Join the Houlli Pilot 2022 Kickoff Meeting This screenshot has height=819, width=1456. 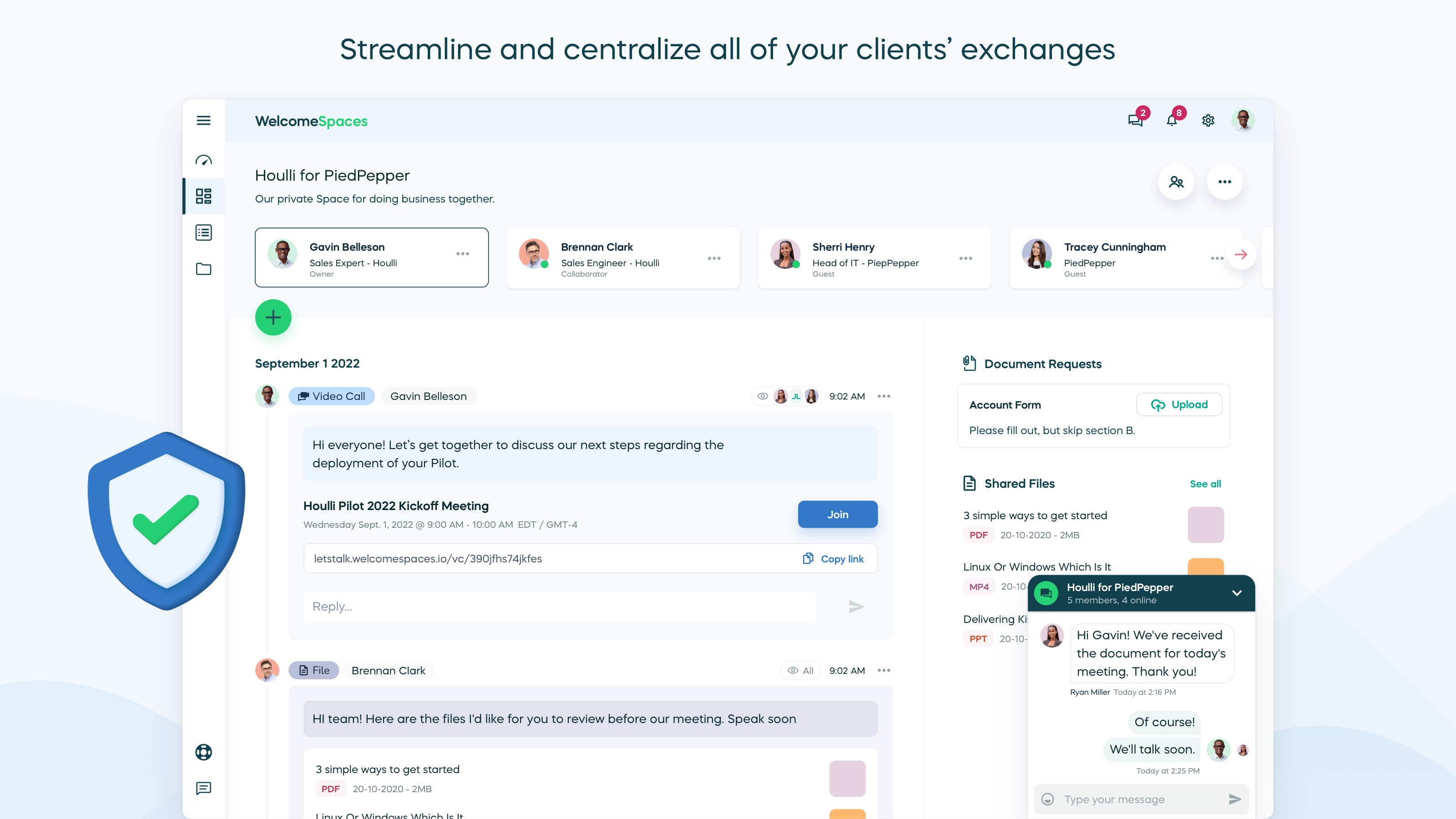pos(838,514)
